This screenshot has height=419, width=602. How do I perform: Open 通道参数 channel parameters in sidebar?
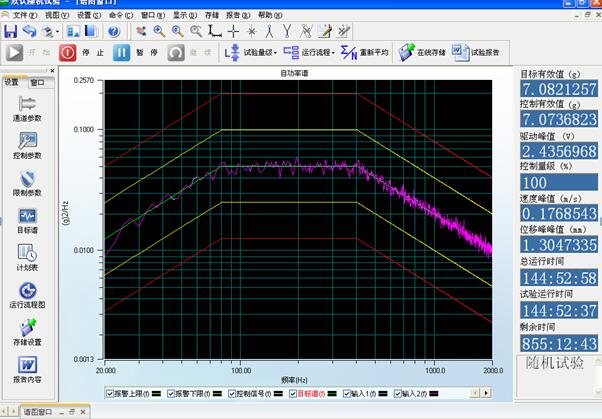[x=27, y=109]
